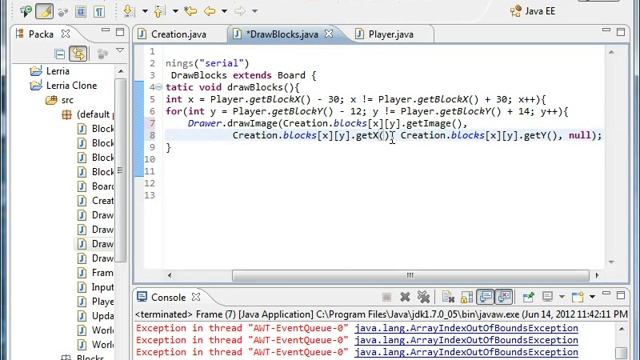Open next annotation dropdown arrow
The image size is (640, 360).
coord(145,11)
